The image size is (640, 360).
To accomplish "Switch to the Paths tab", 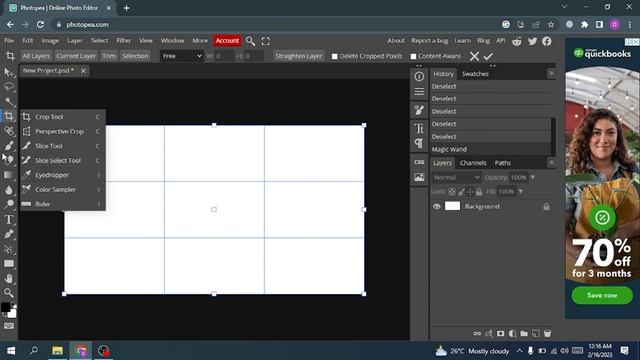I will coord(502,163).
